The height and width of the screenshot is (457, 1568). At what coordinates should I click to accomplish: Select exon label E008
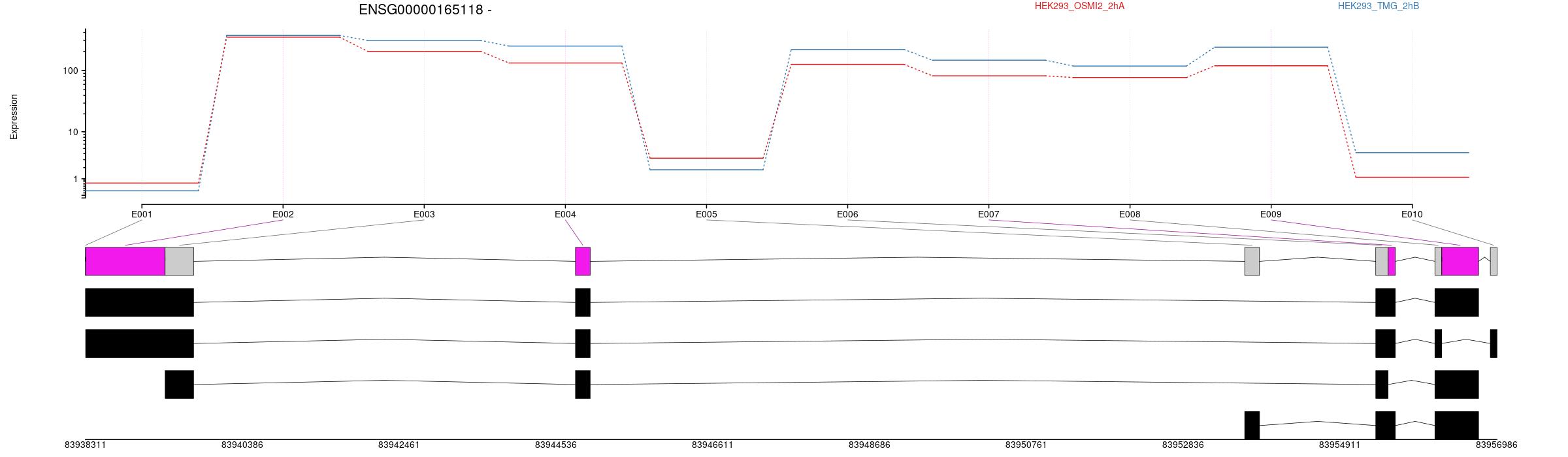tap(1130, 214)
